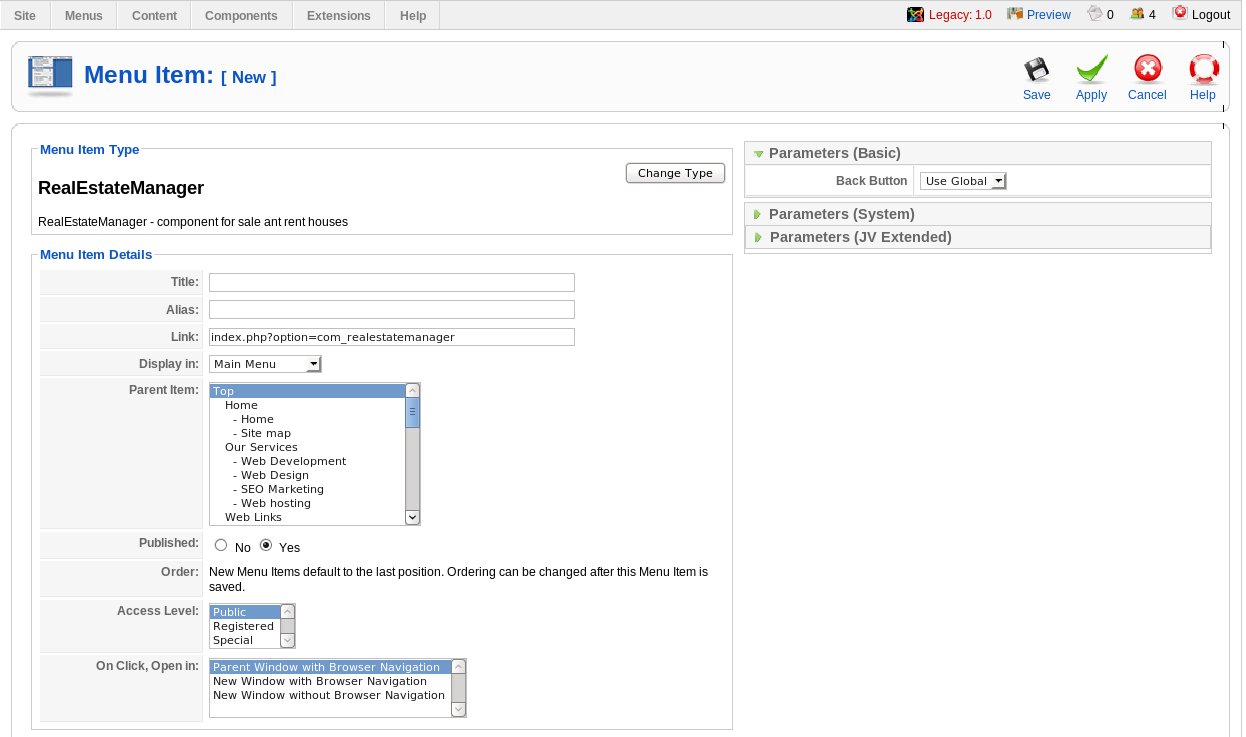Click the Access Level list down scroll arrow

pyautogui.click(x=287, y=640)
